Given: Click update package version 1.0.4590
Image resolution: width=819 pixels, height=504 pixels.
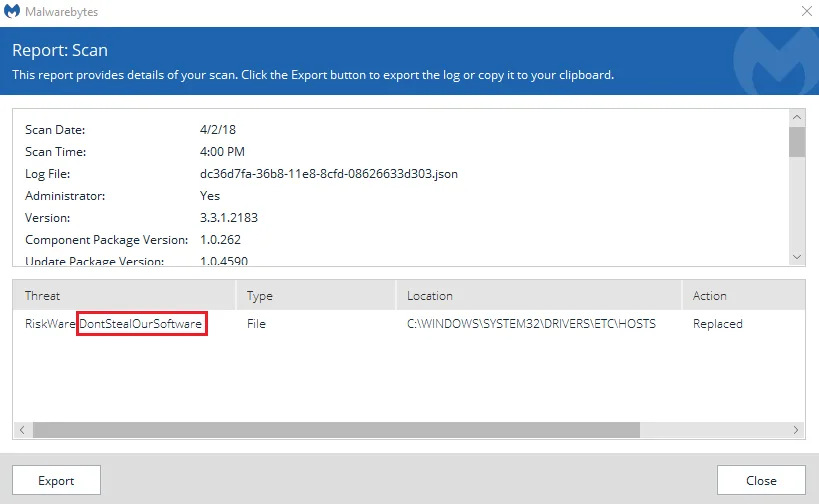Looking at the screenshot, I should (224, 261).
